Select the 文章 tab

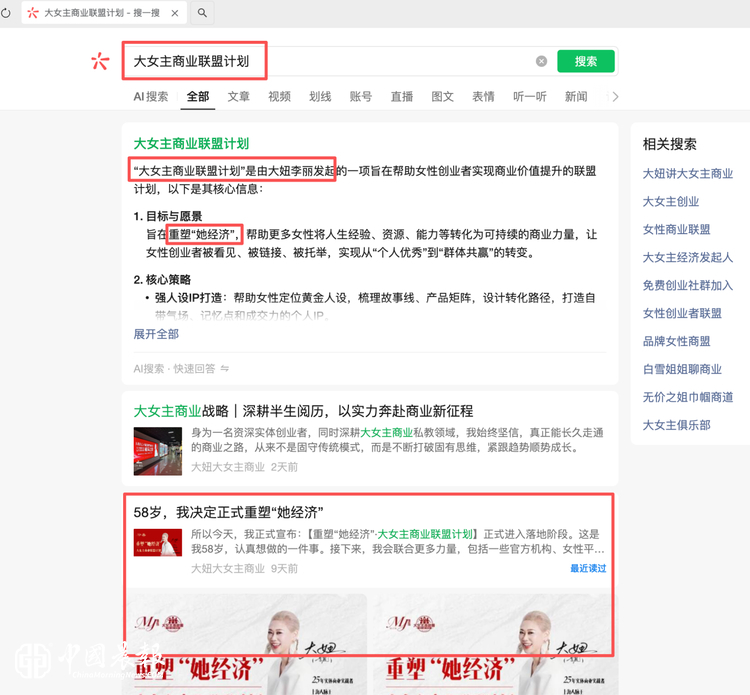coord(239,97)
